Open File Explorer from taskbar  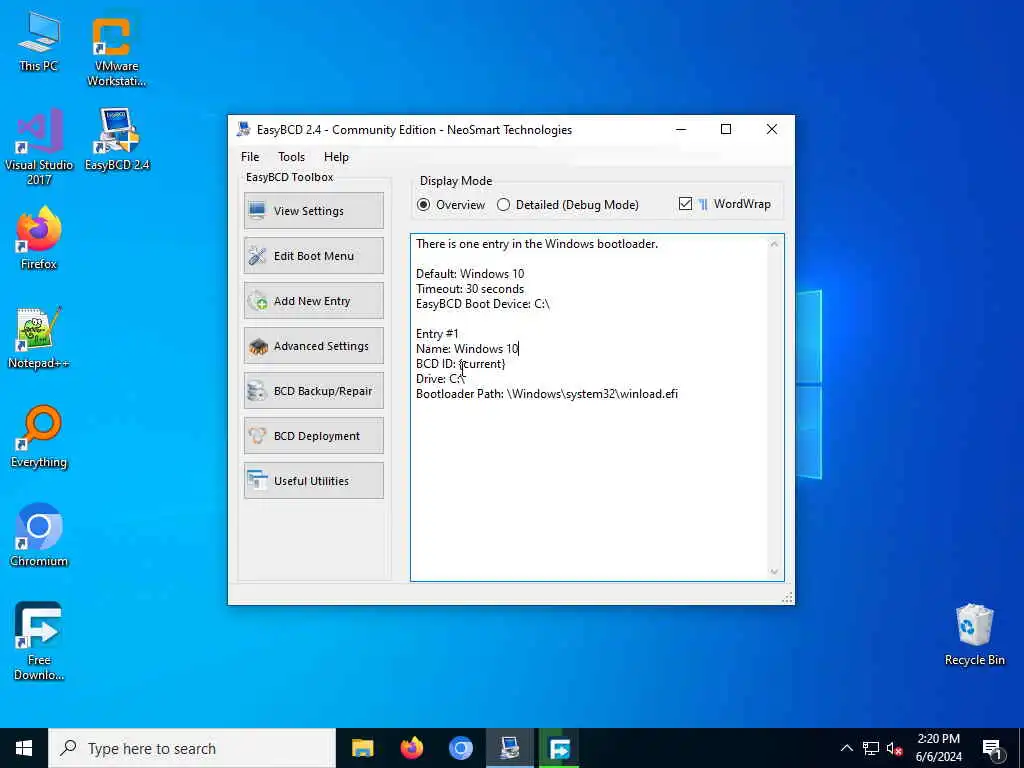(x=362, y=748)
